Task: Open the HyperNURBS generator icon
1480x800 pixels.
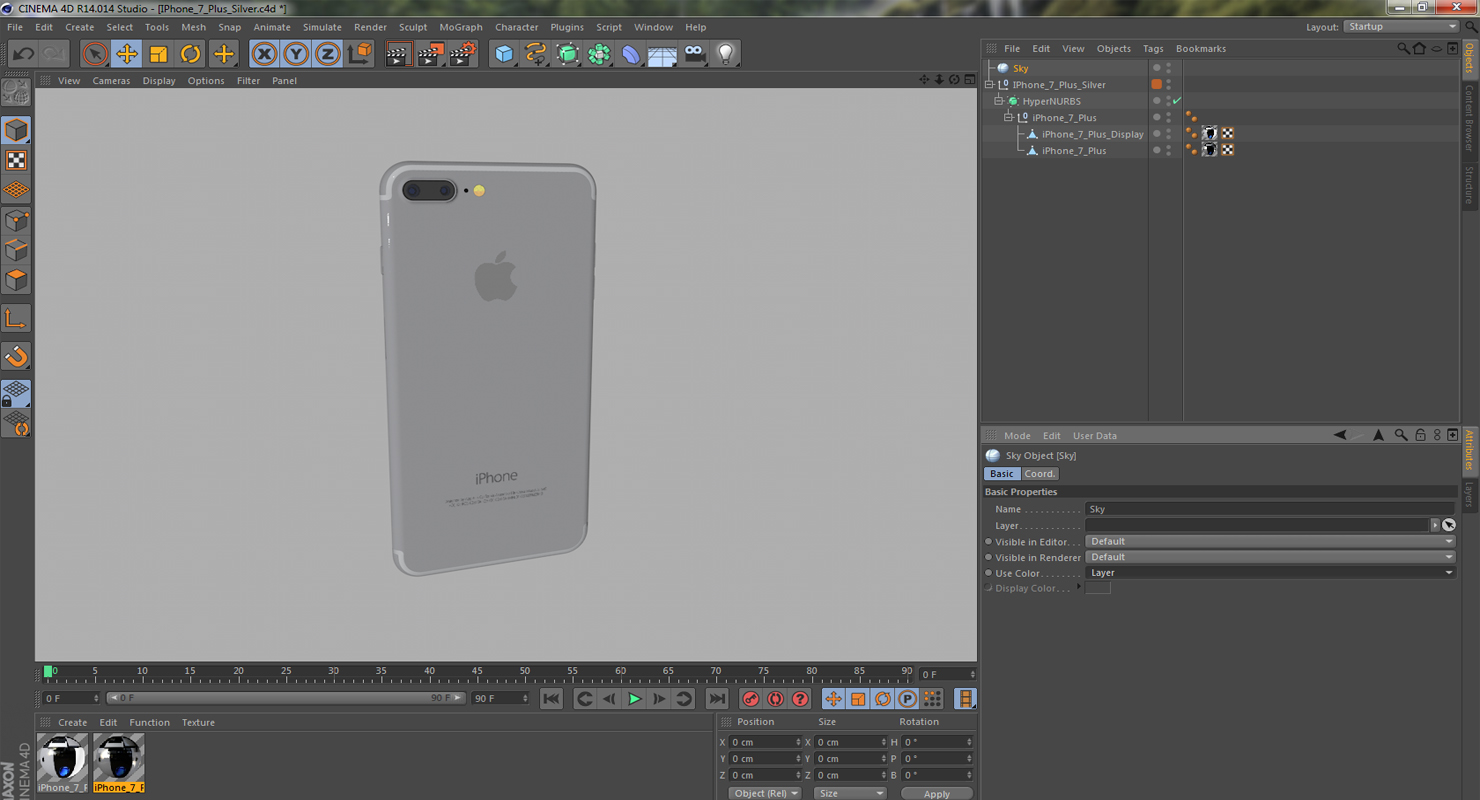Action: coord(567,54)
